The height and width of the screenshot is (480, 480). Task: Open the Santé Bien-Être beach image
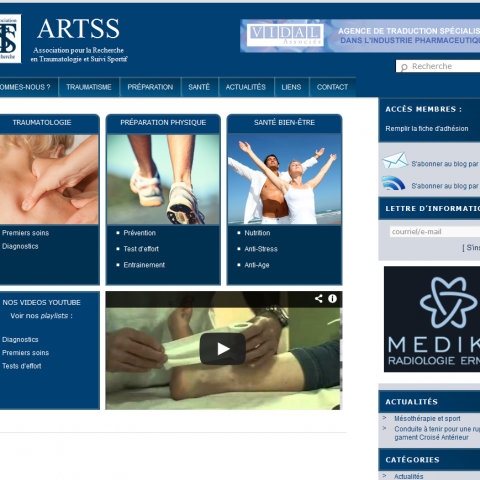pos(284,179)
